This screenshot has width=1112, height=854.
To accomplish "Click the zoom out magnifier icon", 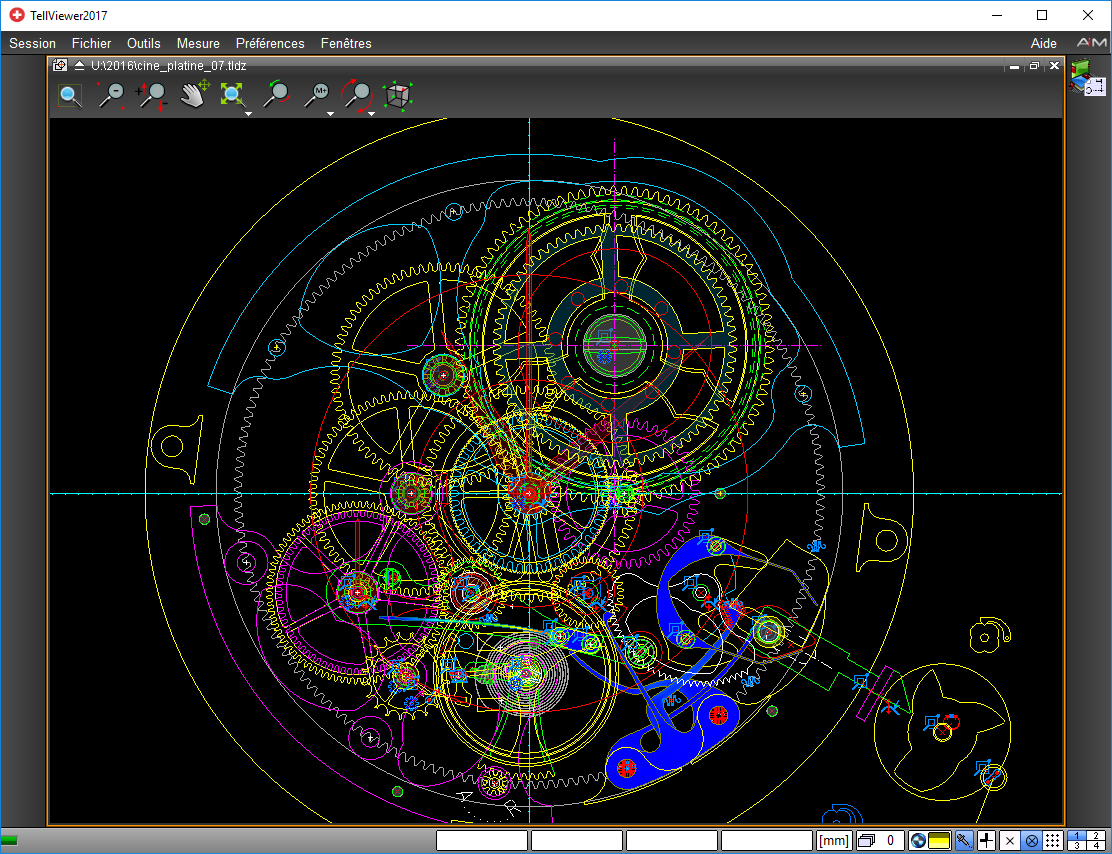I will tap(110, 95).
